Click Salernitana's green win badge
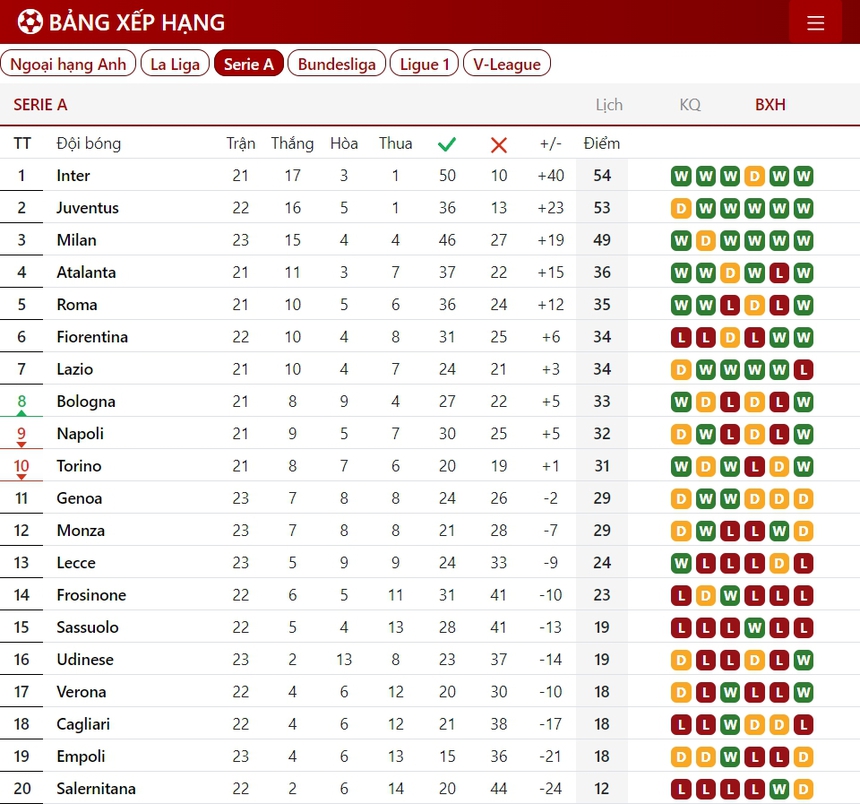Image resolution: width=860 pixels, height=804 pixels. coord(779,789)
